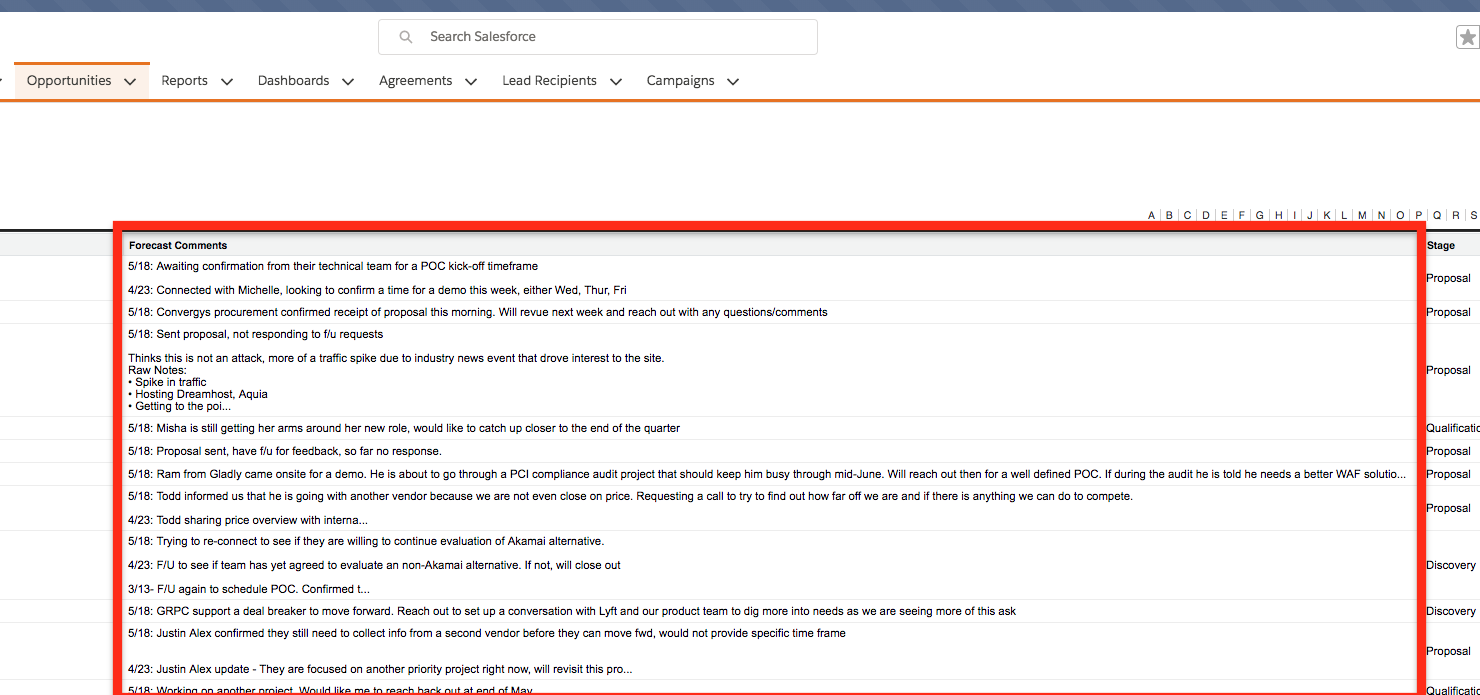Click 'Proposal sent, have f/u for feedback' comment

(x=285, y=451)
